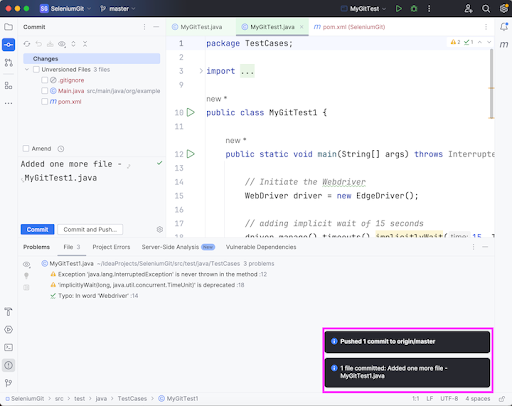The height and width of the screenshot is (406, 512).
Task: Open the Code With Me user icon
Action: click(x=468, y=9)
